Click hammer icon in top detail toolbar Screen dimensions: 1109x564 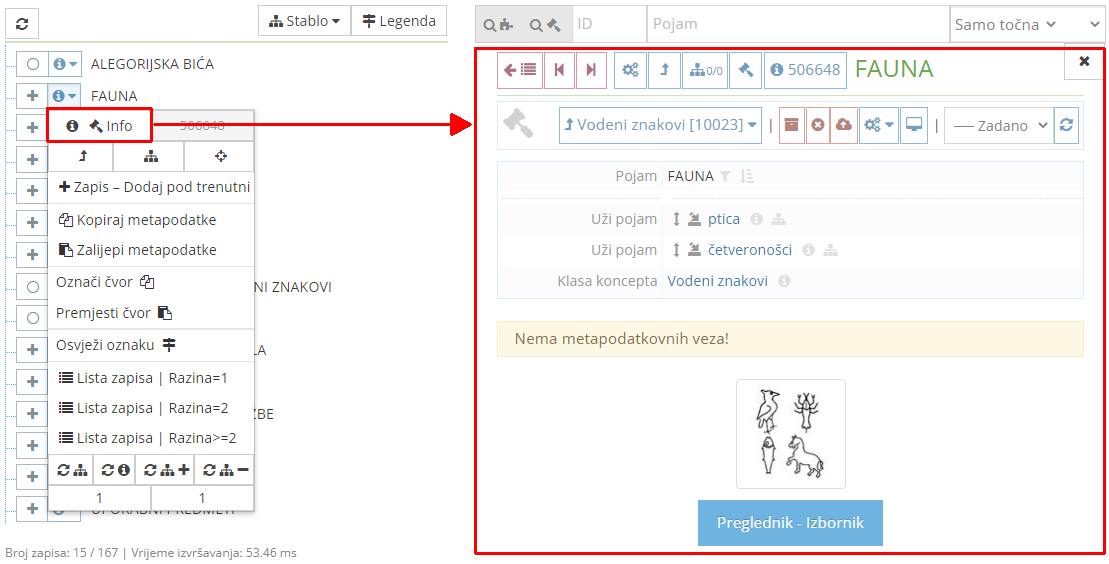(745, 70)
